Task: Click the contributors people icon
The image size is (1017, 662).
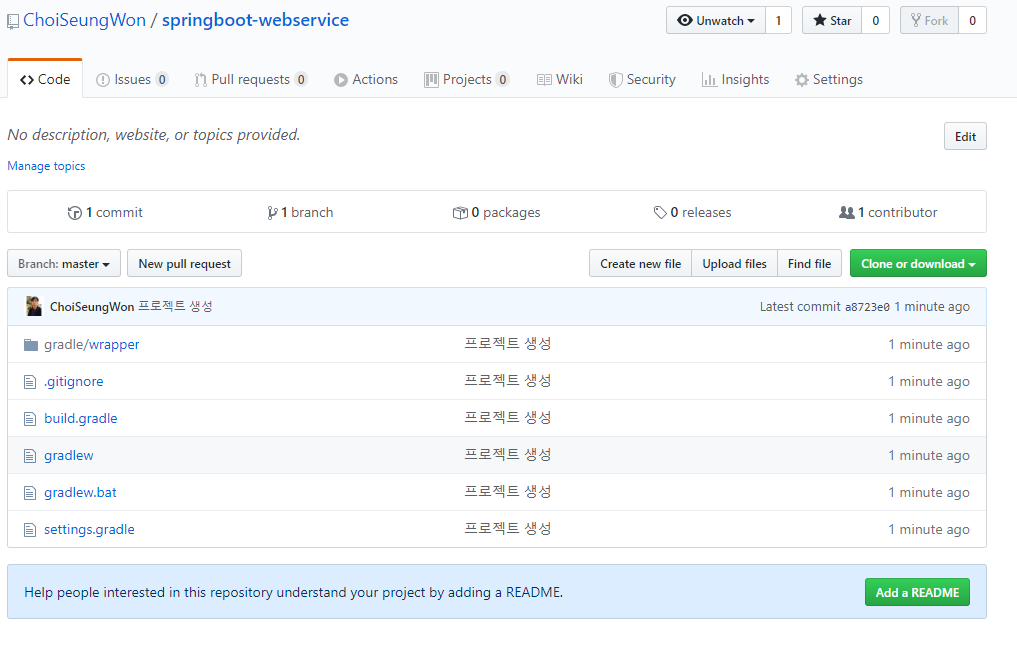Action: 846,212
